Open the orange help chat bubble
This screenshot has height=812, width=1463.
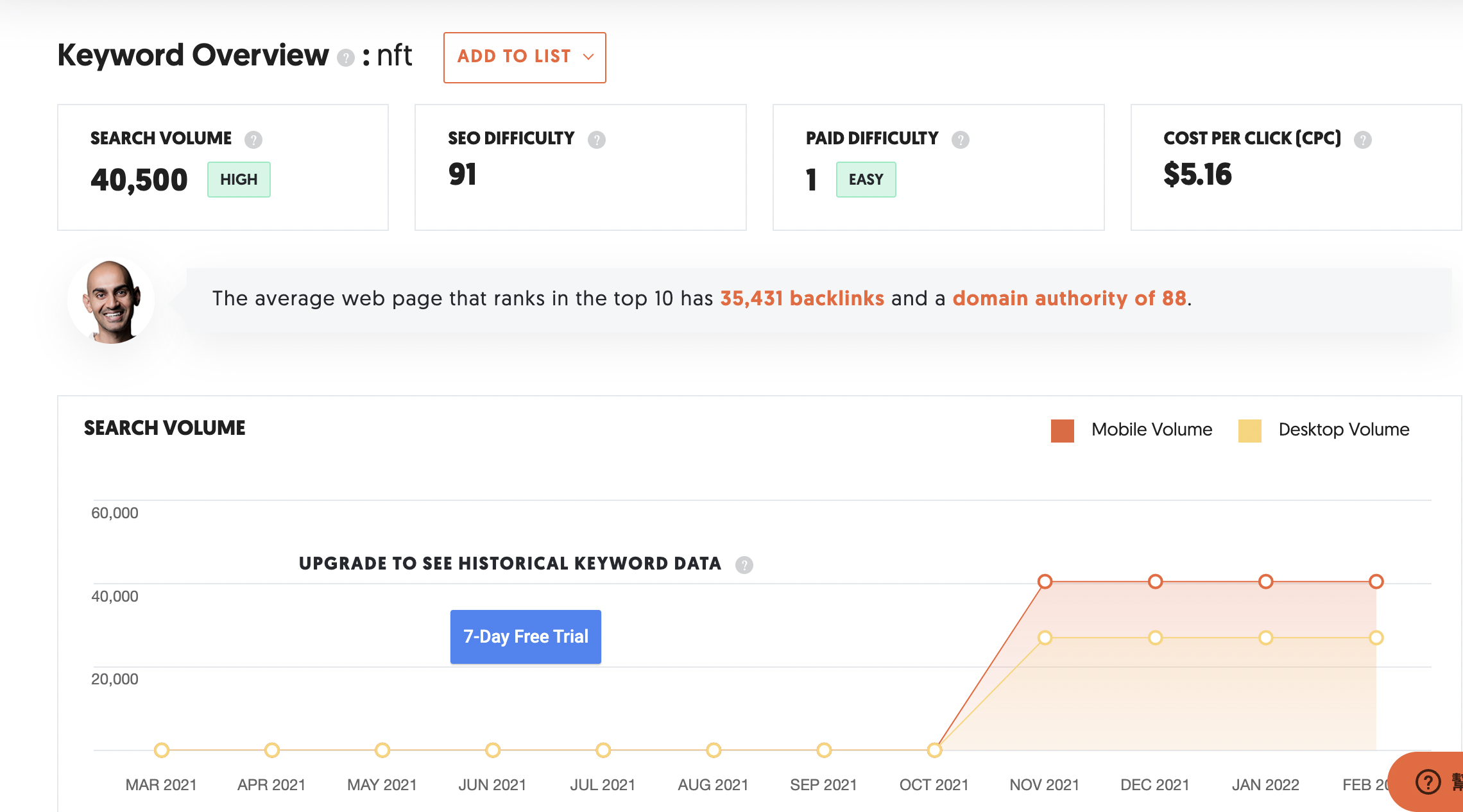pyautogui.click(x=1428, y=781)
